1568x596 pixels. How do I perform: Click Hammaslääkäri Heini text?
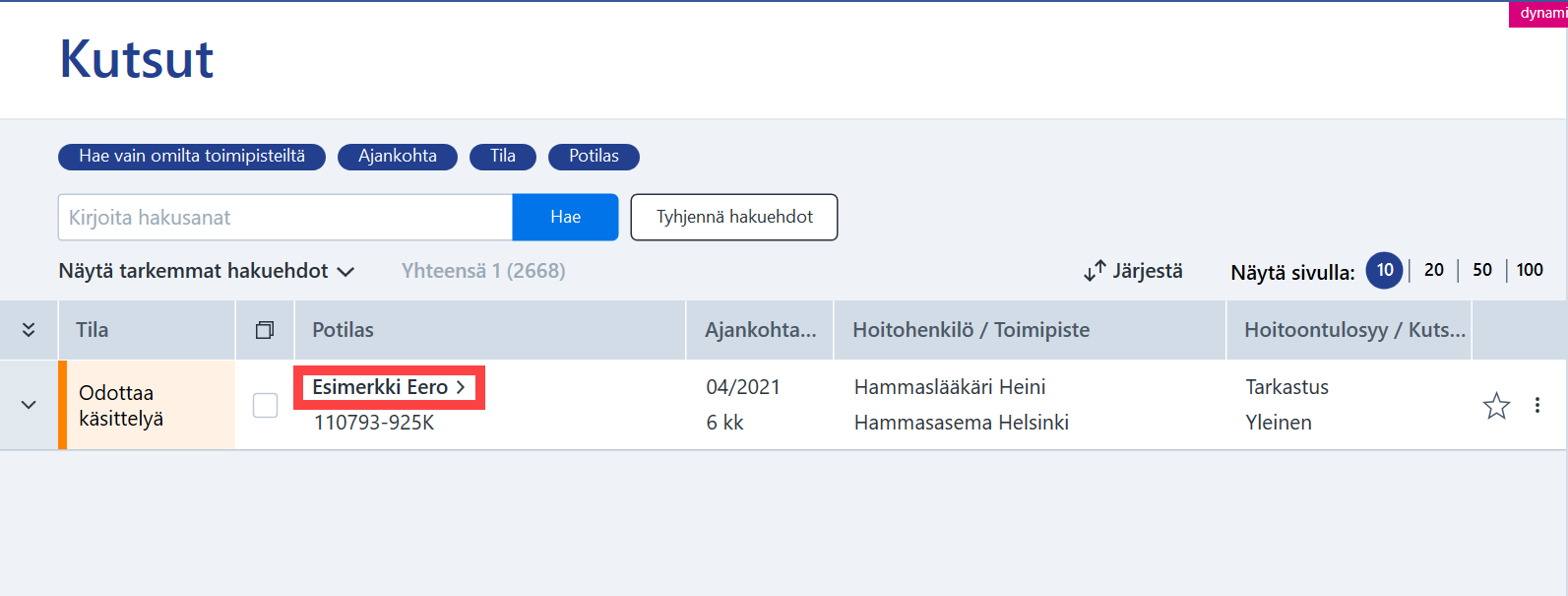pos(950,387)
